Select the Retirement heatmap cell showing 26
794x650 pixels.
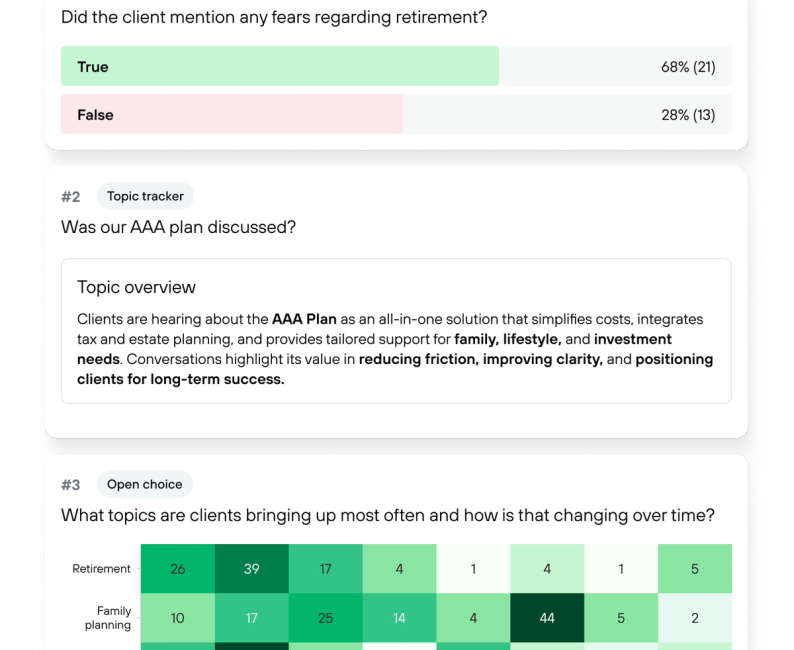pos(177,569)
